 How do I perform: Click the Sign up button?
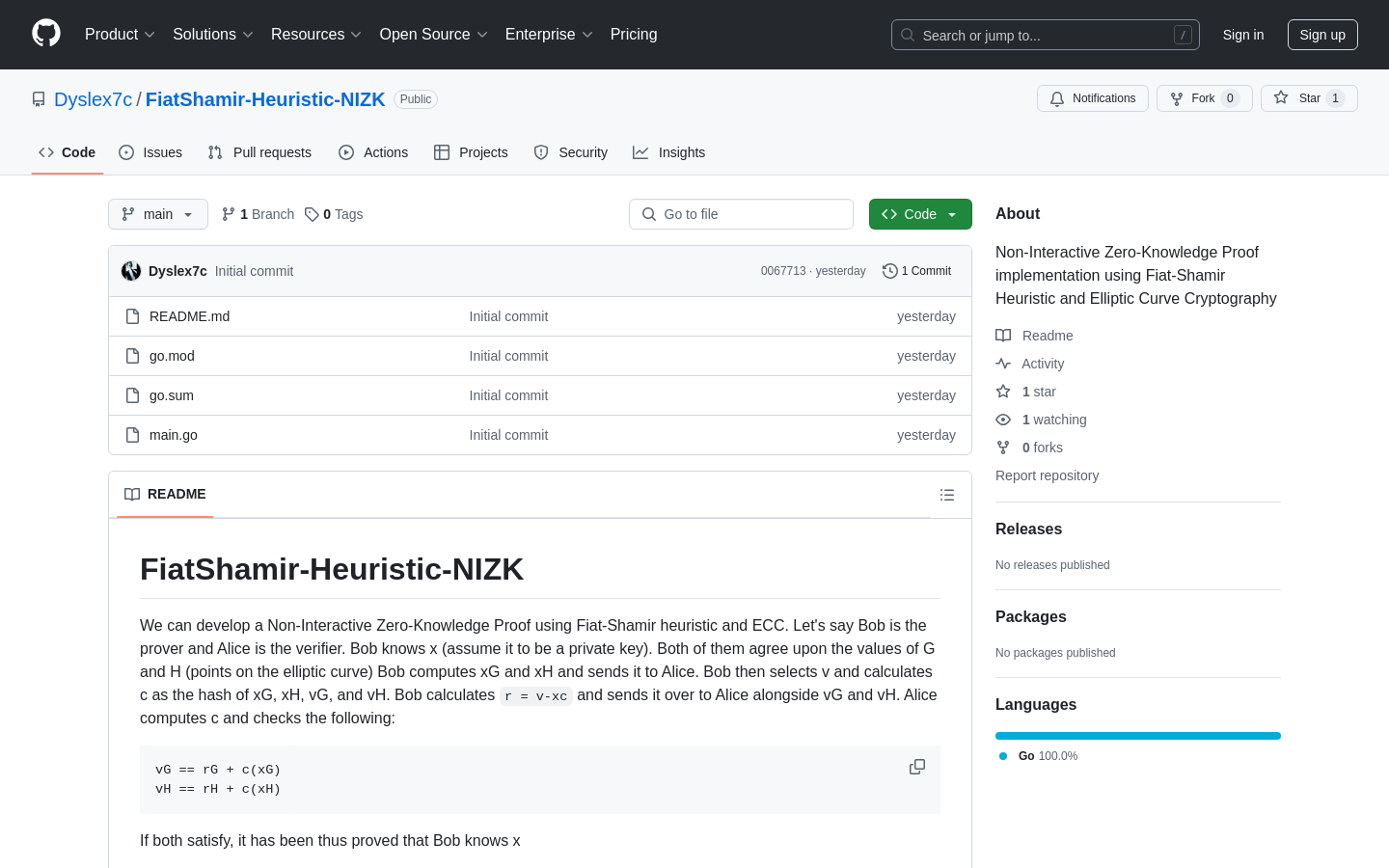1322,35
